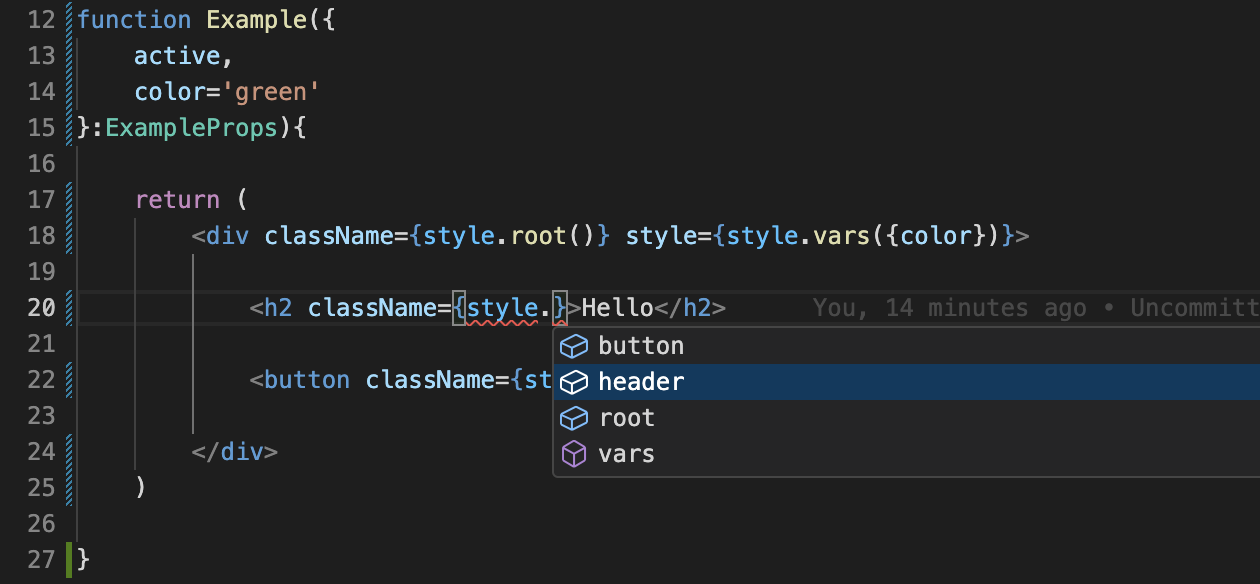Select the 'button' autocomplete suggestion
This screenshot has height=584, width=1260.
pyautogui.click(x=906, y=346)
